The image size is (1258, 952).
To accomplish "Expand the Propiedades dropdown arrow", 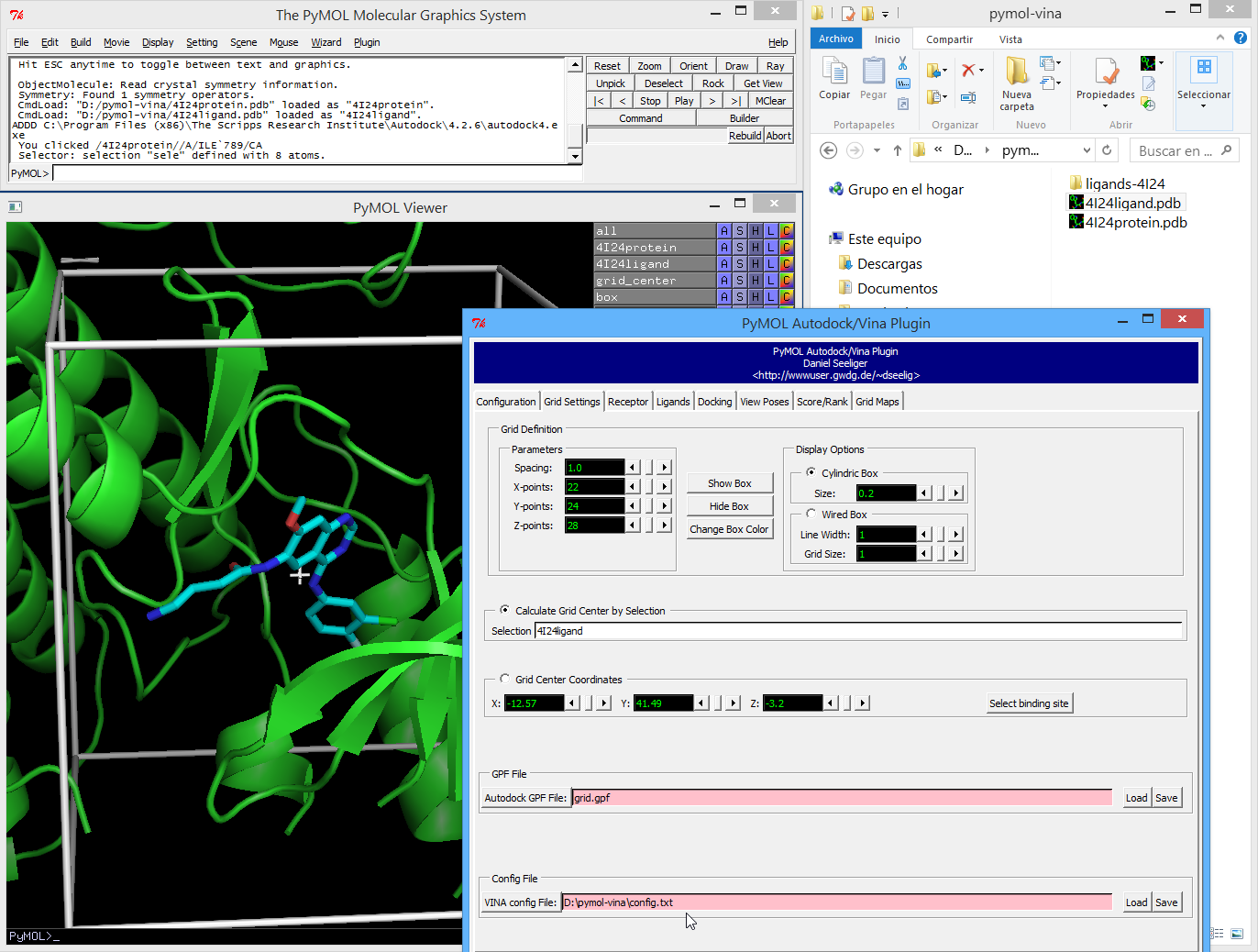I will pos(1105,106).
